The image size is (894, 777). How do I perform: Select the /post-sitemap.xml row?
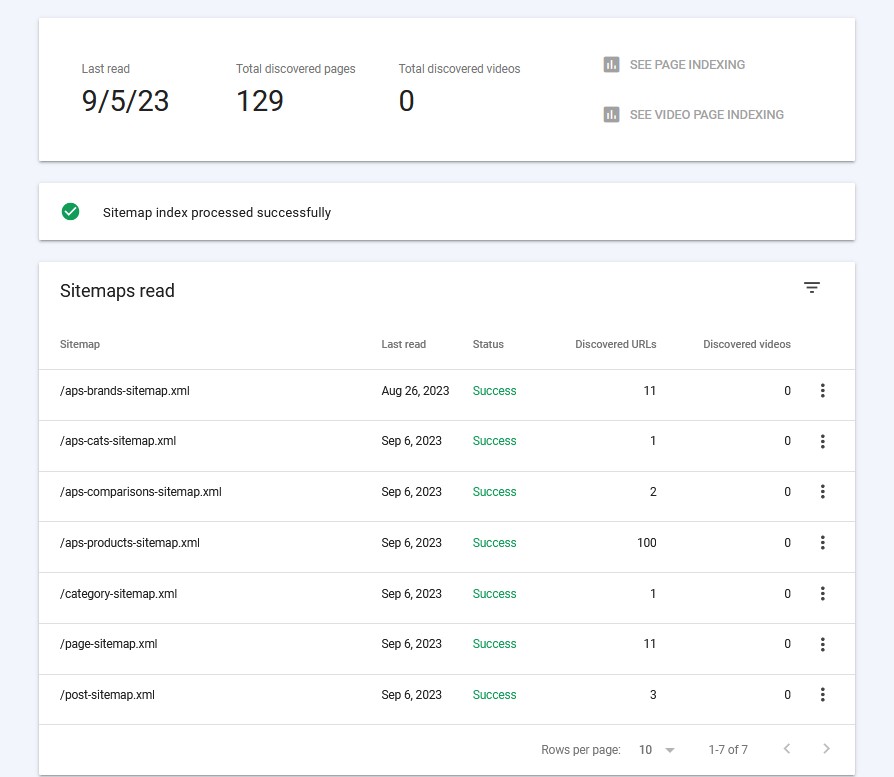click(447, 699)
